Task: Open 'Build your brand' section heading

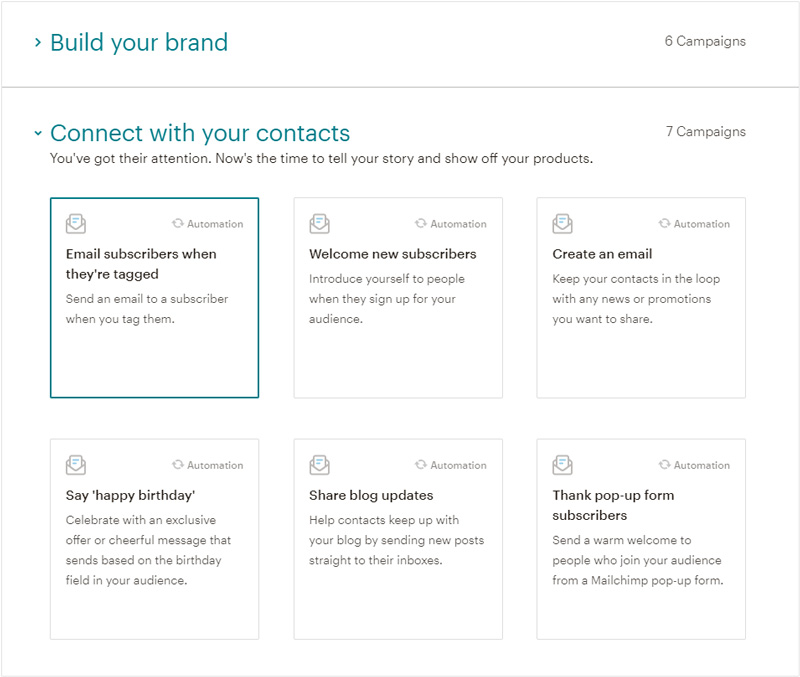Action: pos(139,43)
